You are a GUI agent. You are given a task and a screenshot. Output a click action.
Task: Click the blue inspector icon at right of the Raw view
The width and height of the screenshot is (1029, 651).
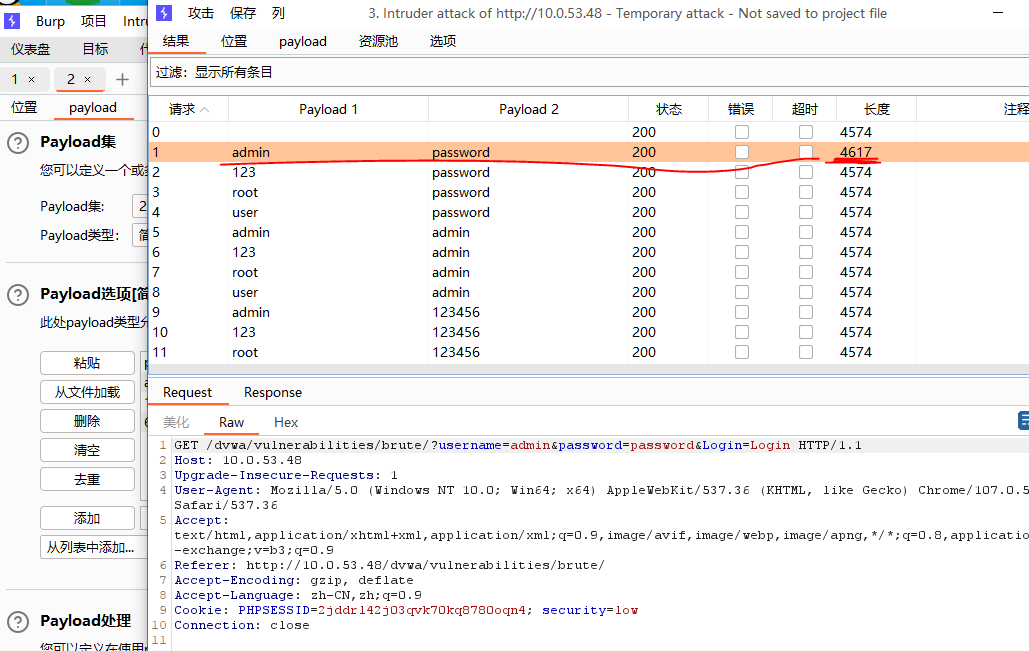click(1023, 421)
